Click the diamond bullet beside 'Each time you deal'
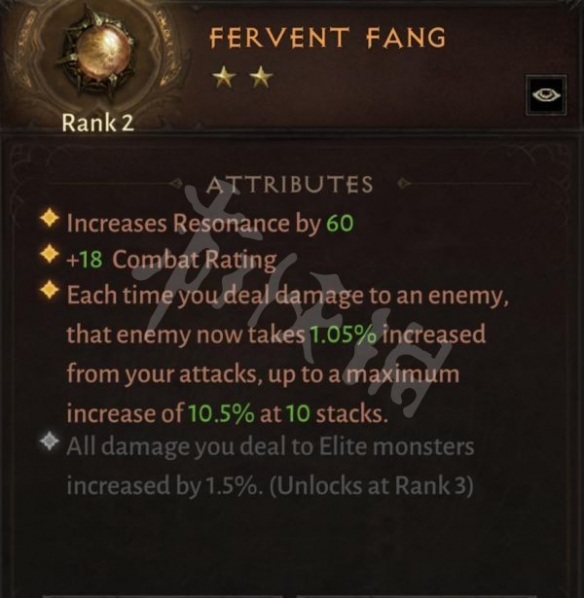 pos(50,290)
